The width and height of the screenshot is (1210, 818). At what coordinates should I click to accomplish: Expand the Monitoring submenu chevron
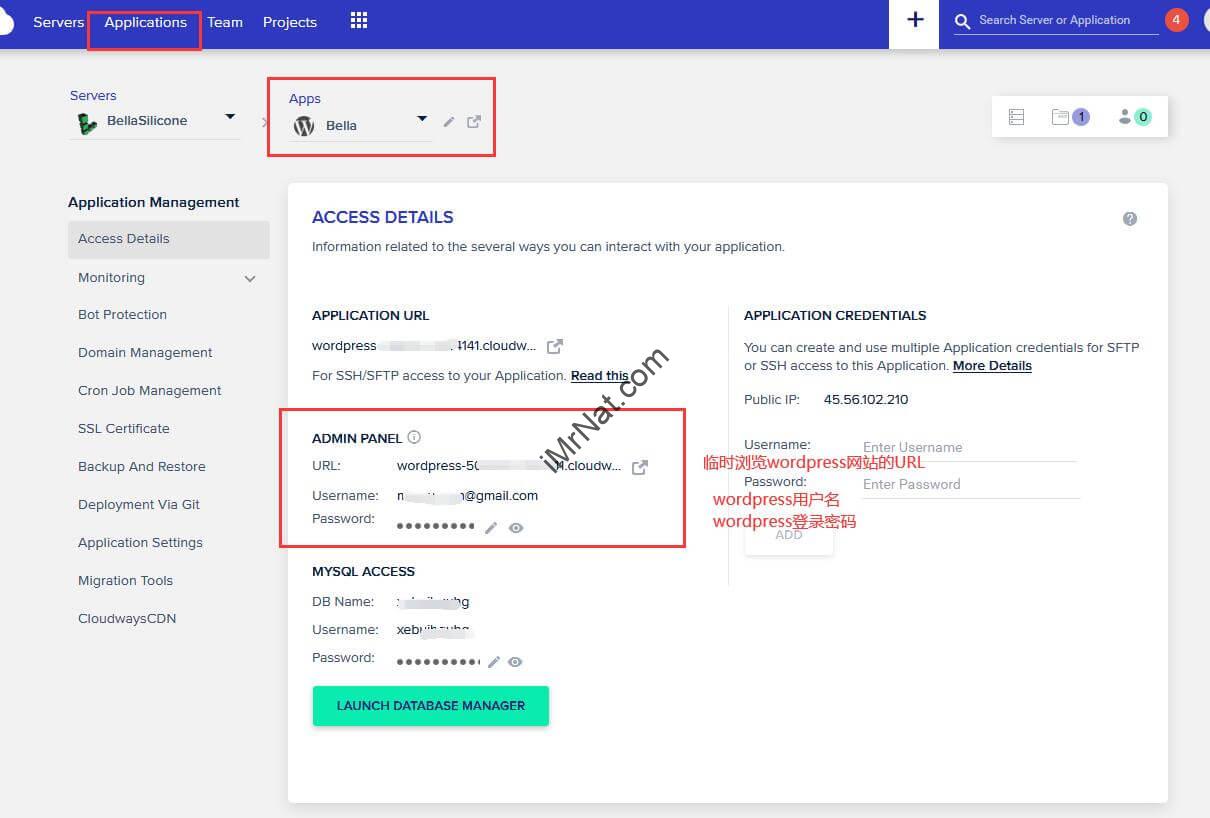(x=250, y=279)
